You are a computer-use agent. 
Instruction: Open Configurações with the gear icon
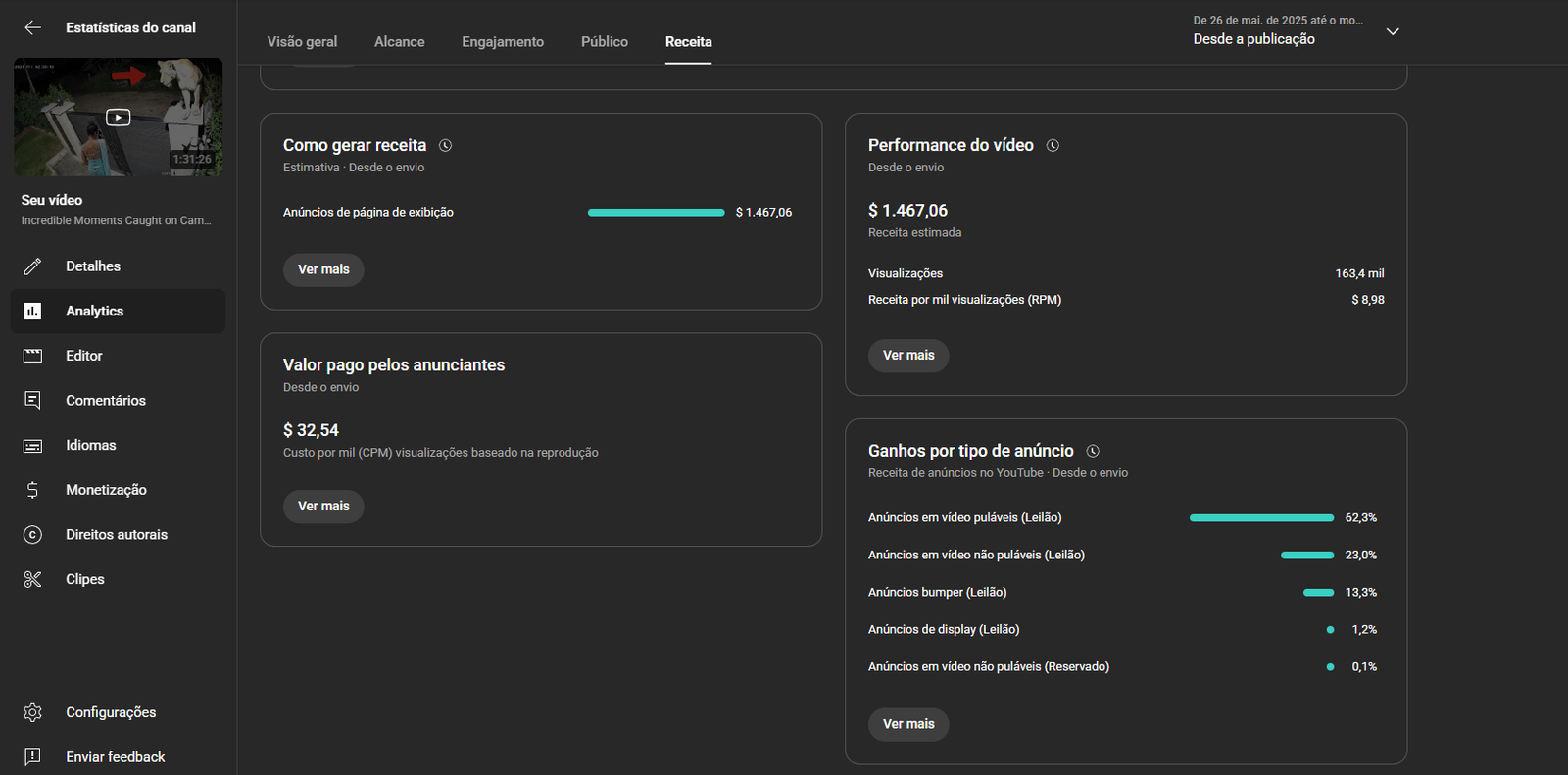coord(32,712)
